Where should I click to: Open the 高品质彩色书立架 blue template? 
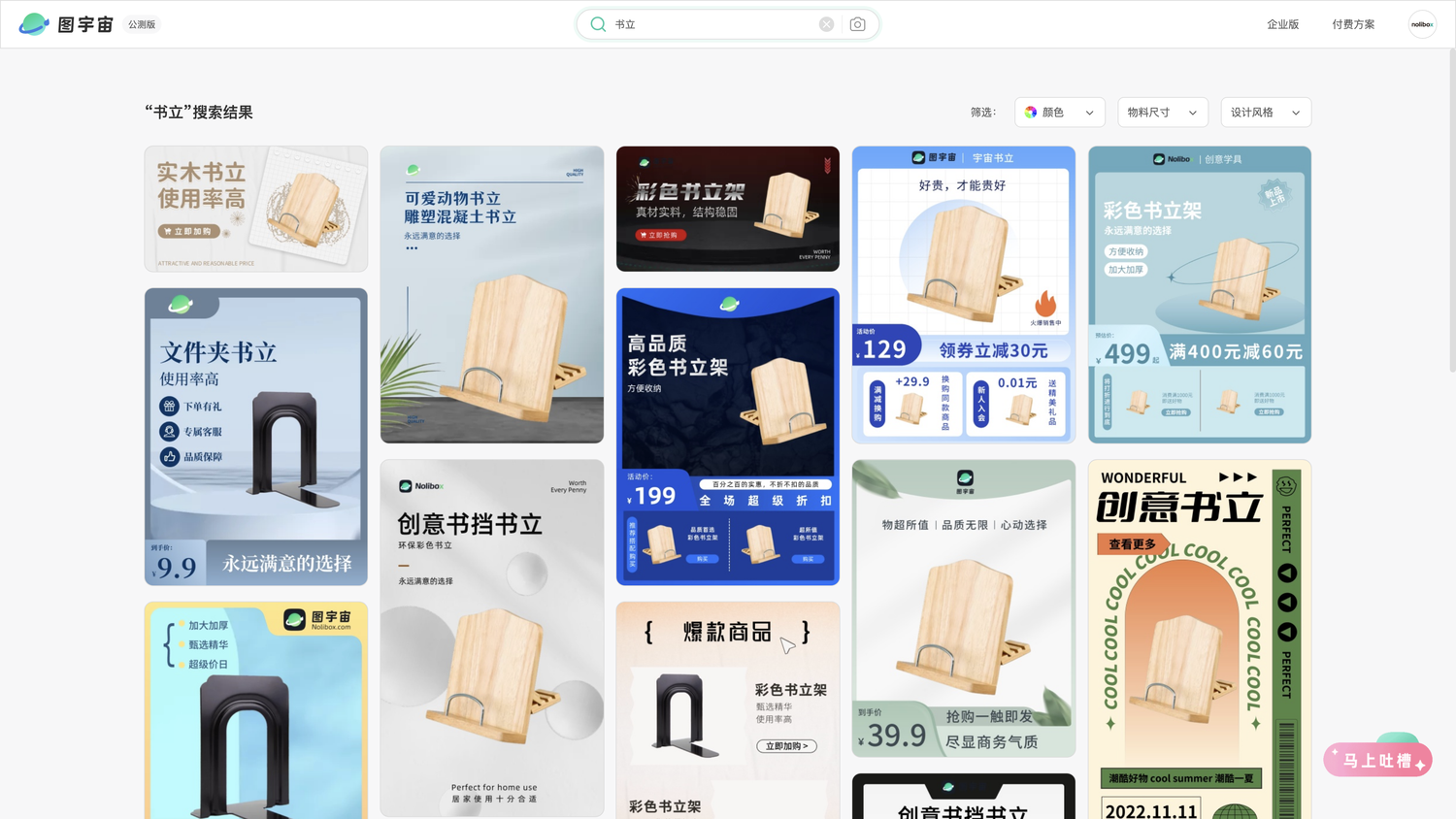click(x=728, y=437)
